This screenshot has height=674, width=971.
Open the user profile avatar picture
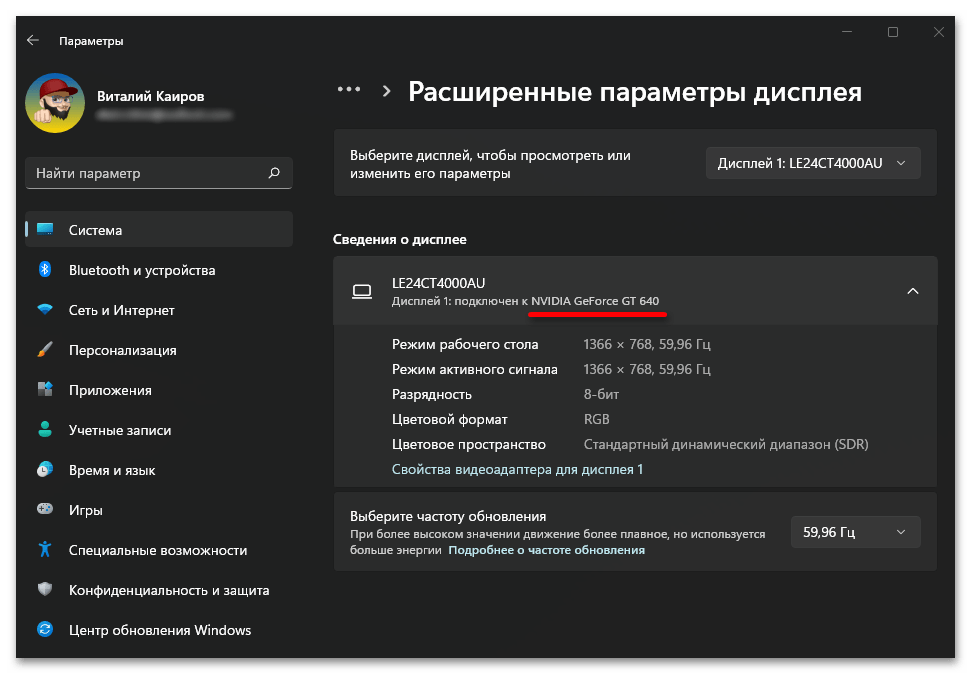55,103
